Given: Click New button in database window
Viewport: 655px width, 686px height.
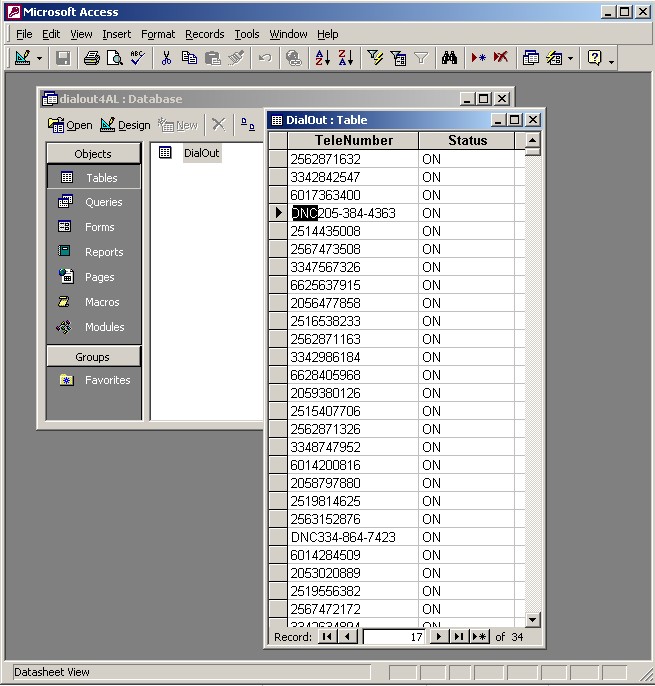Looking at the screenshot, I should click(178, 125).
